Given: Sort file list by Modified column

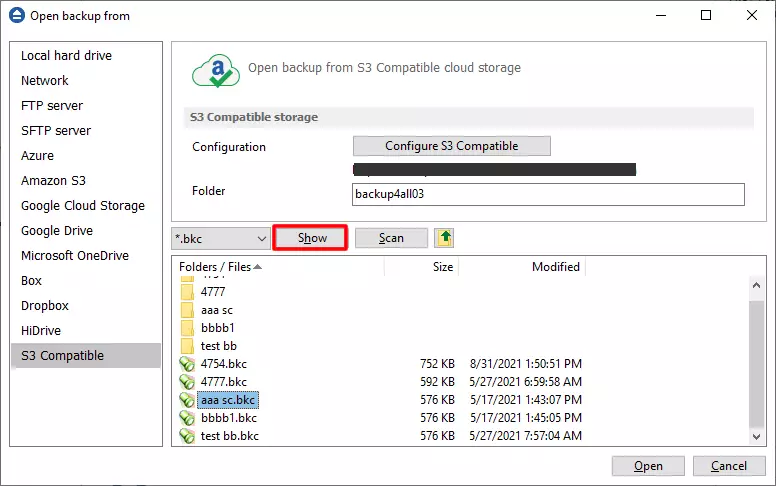Looking at the screenshot, I should (x=555, y=267).
